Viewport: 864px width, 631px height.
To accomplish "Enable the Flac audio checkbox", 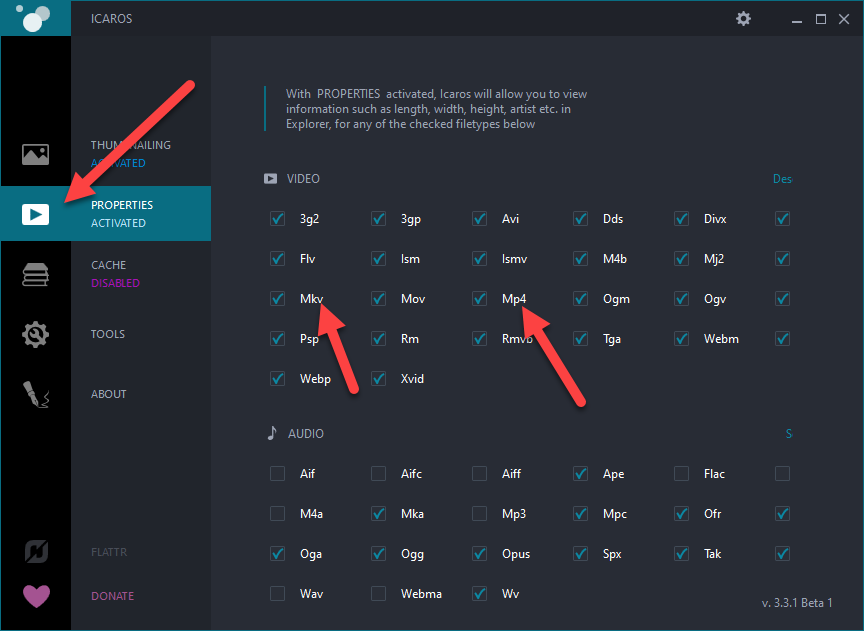I will (682, 474).
